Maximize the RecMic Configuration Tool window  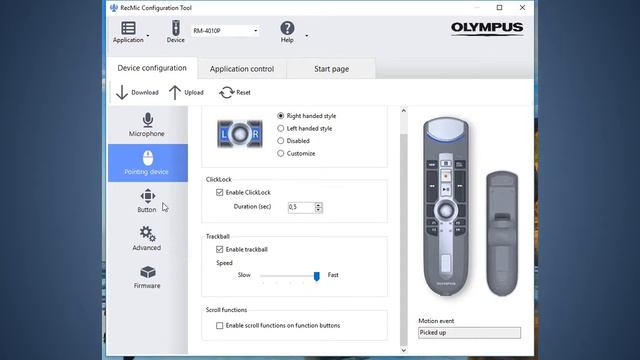pos(500,8)
